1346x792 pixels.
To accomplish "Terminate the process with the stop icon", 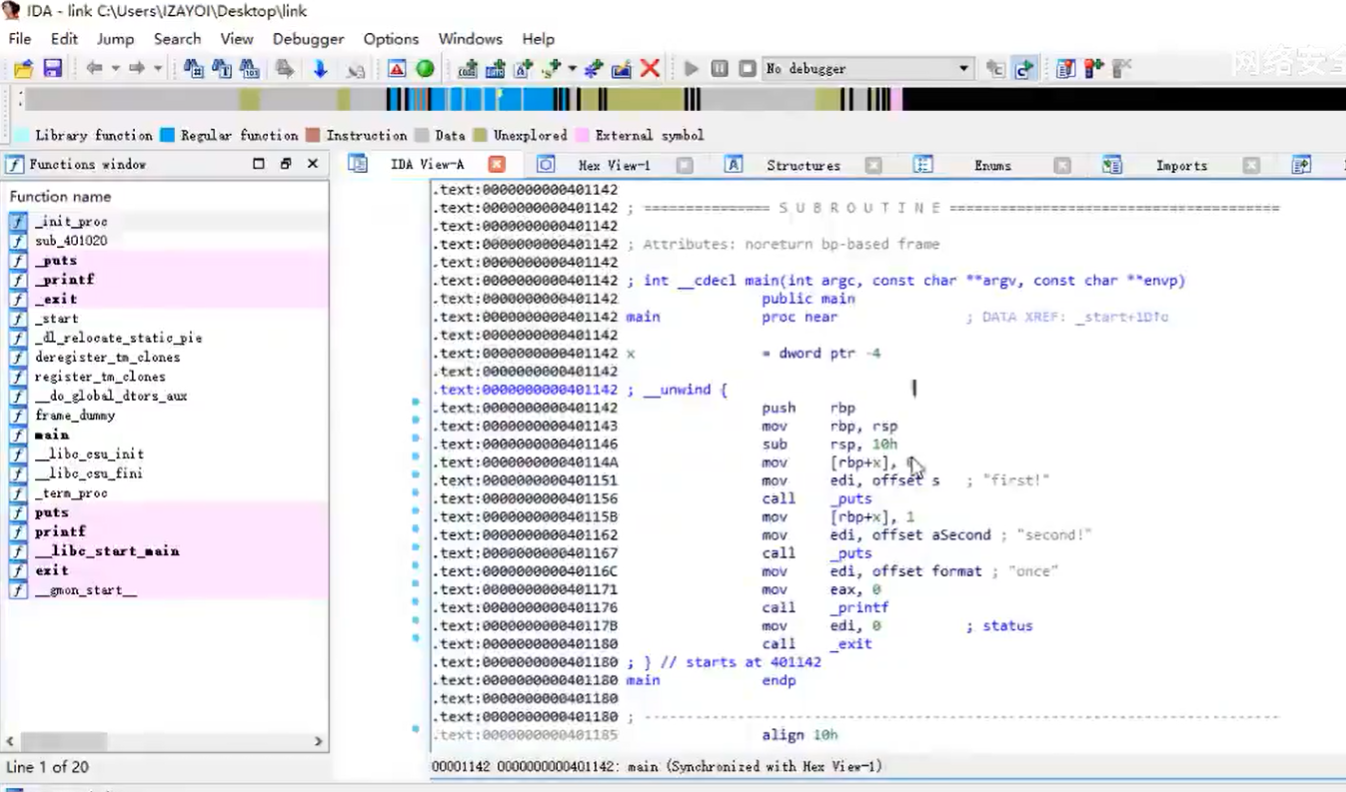I will pyautogui.click(x=747, y=69).
